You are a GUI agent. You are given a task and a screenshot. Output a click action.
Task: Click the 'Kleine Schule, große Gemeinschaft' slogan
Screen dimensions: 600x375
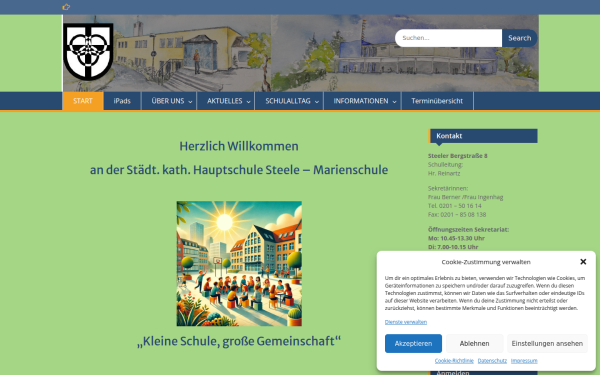point(239,341)
